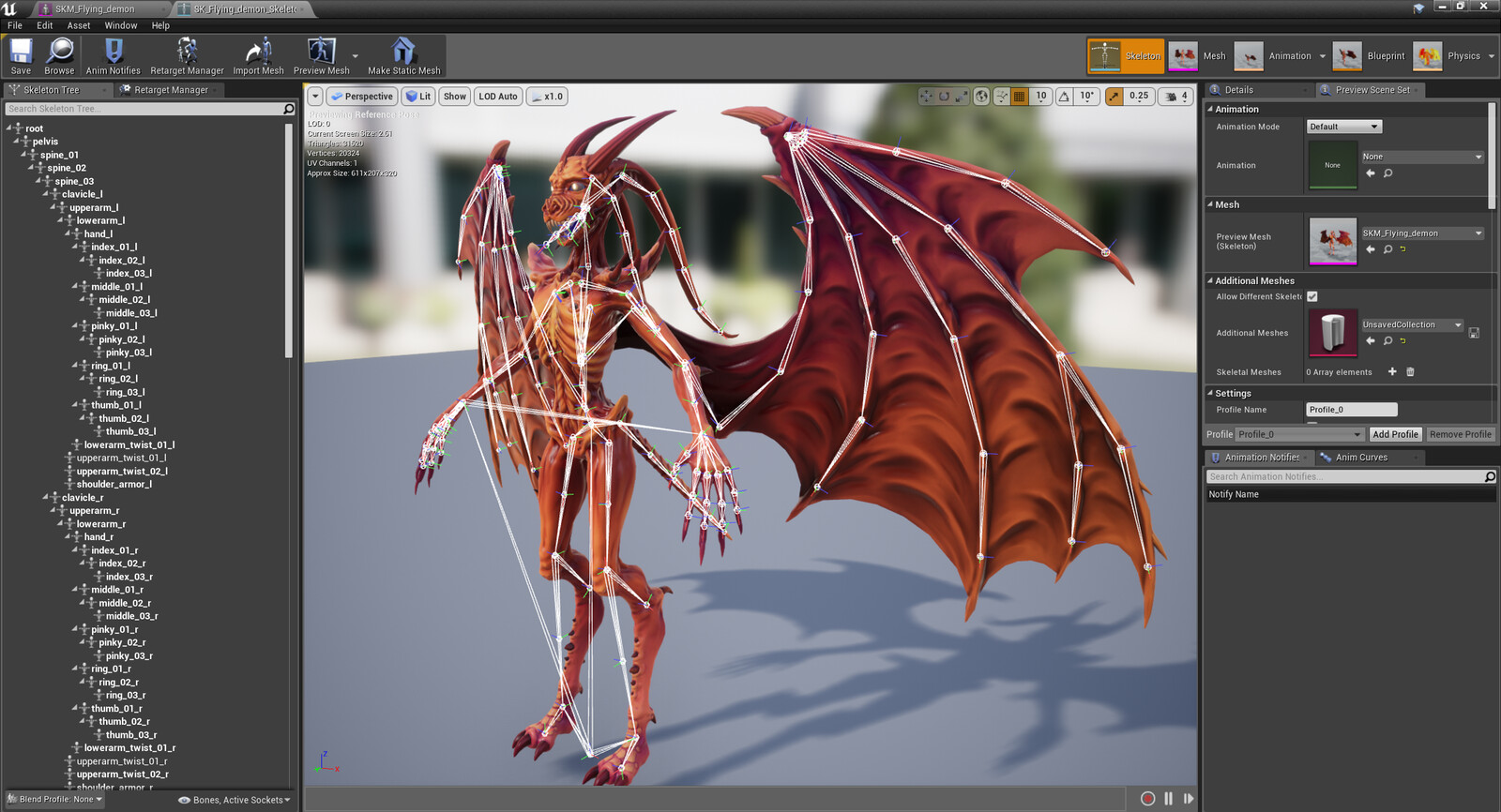
Task: Click the Import Mesh toolbar icon
Action: pos(258,56)
